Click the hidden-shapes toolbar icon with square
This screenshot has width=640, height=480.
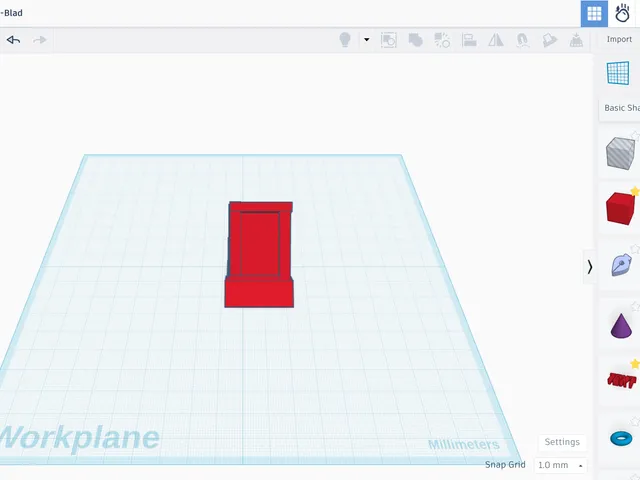click(x=389, y=40)
